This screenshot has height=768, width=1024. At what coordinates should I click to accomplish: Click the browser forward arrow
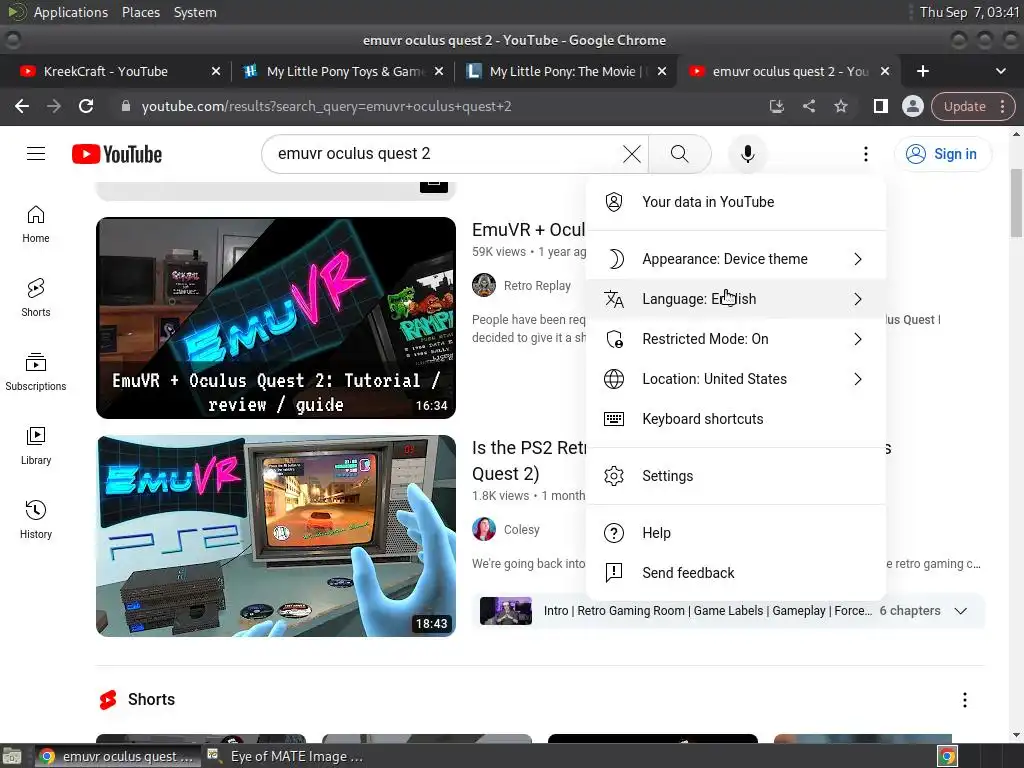pyautogui.click(x=54, y=106)
